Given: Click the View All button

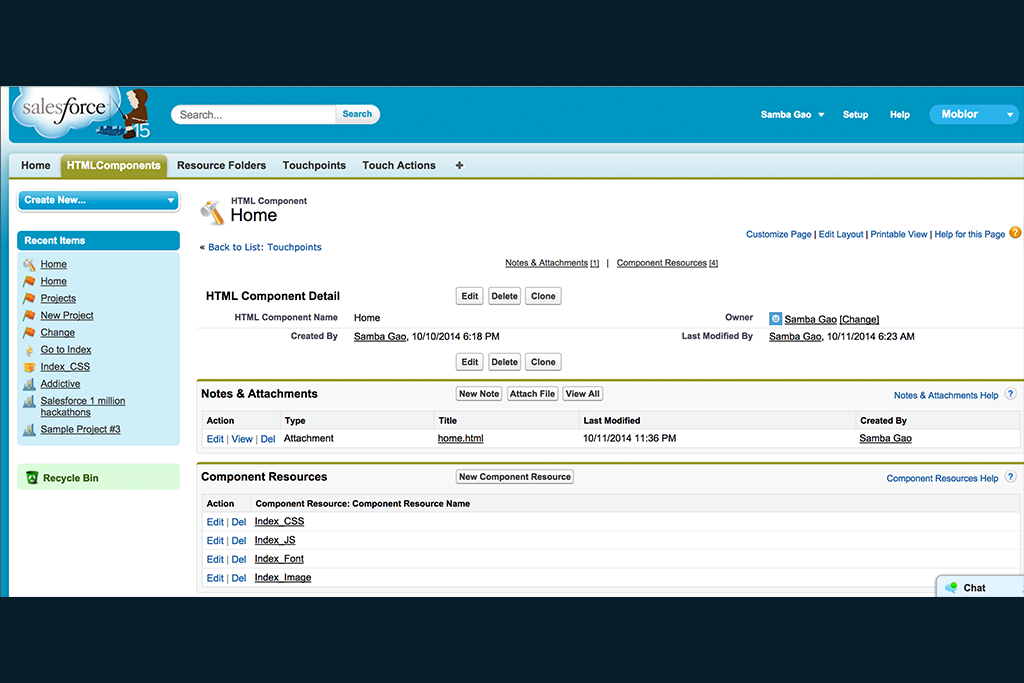Looking at the screenshot, I should point(583,394).
